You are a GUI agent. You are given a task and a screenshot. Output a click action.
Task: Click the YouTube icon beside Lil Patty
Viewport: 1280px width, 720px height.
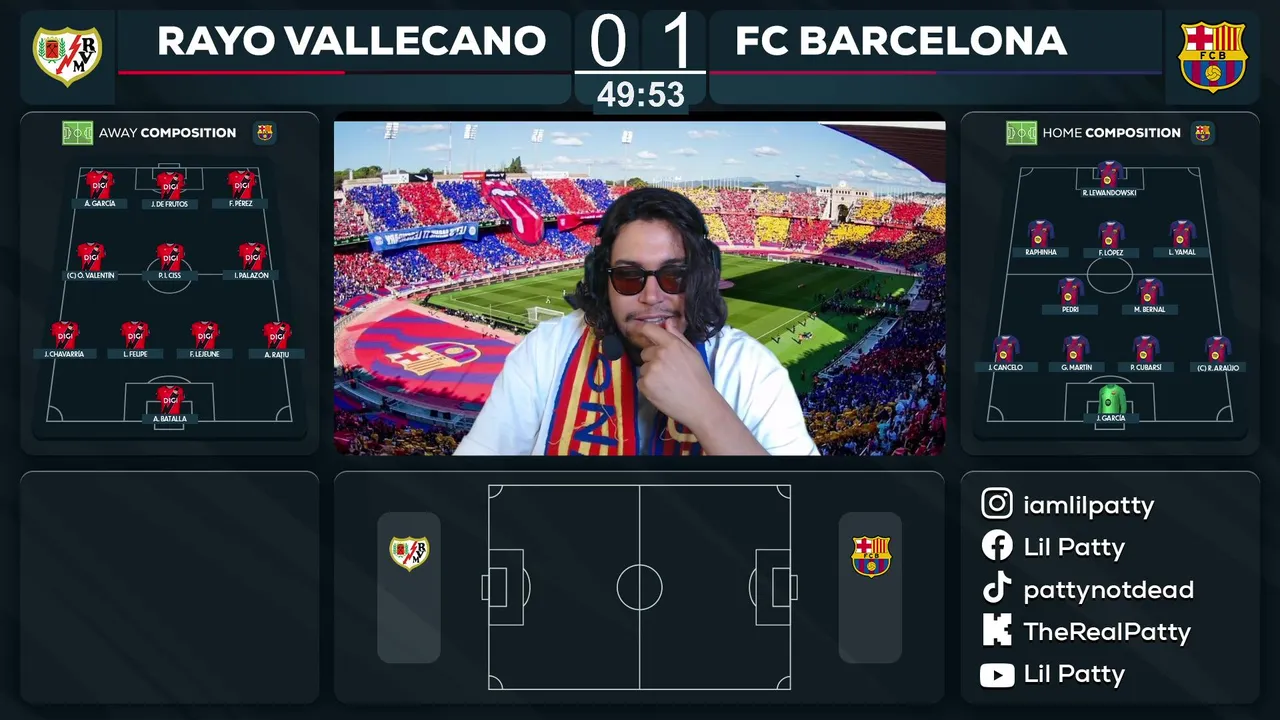tap(996, 675)
